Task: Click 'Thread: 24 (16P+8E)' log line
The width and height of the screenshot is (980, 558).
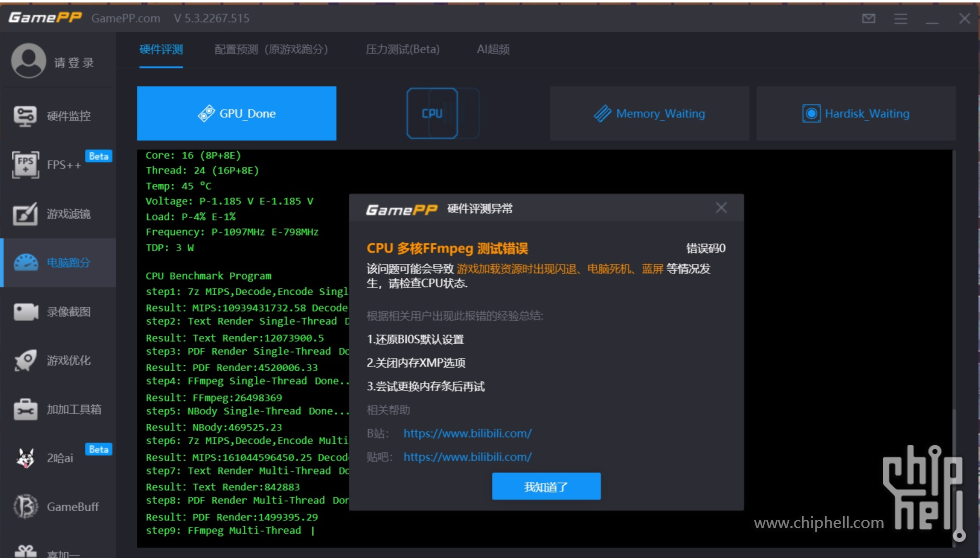Action: pyautogui.click(x=202, y=170)
